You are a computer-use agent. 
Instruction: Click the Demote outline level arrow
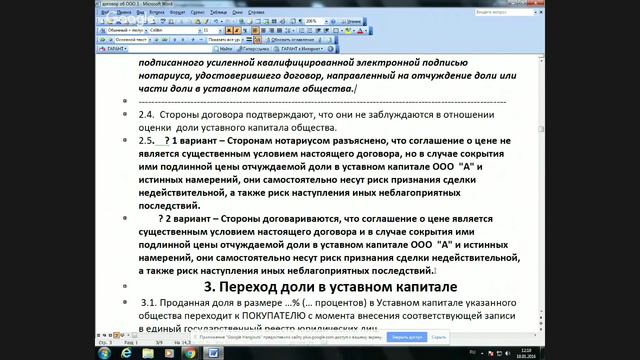click(x=157, y=40)
